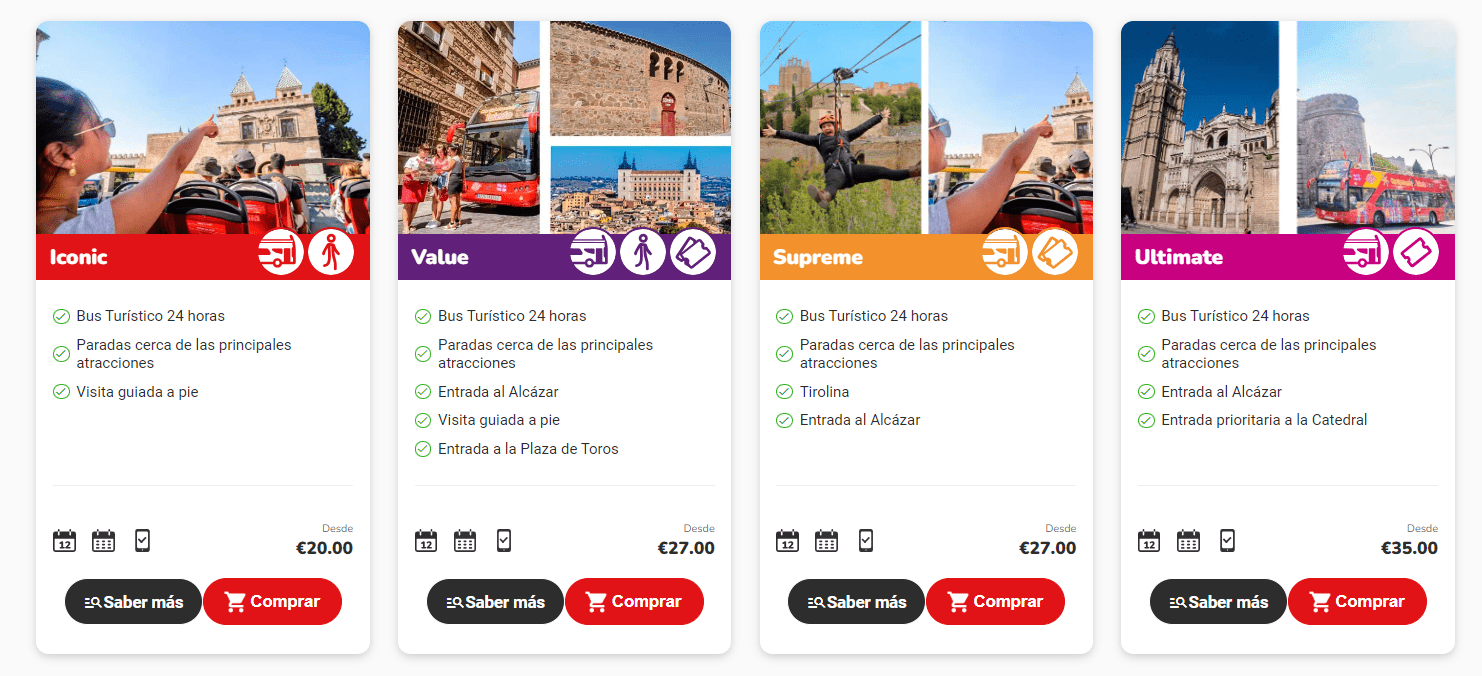Buy the Ultimate ticket with Comprar

1357,601
